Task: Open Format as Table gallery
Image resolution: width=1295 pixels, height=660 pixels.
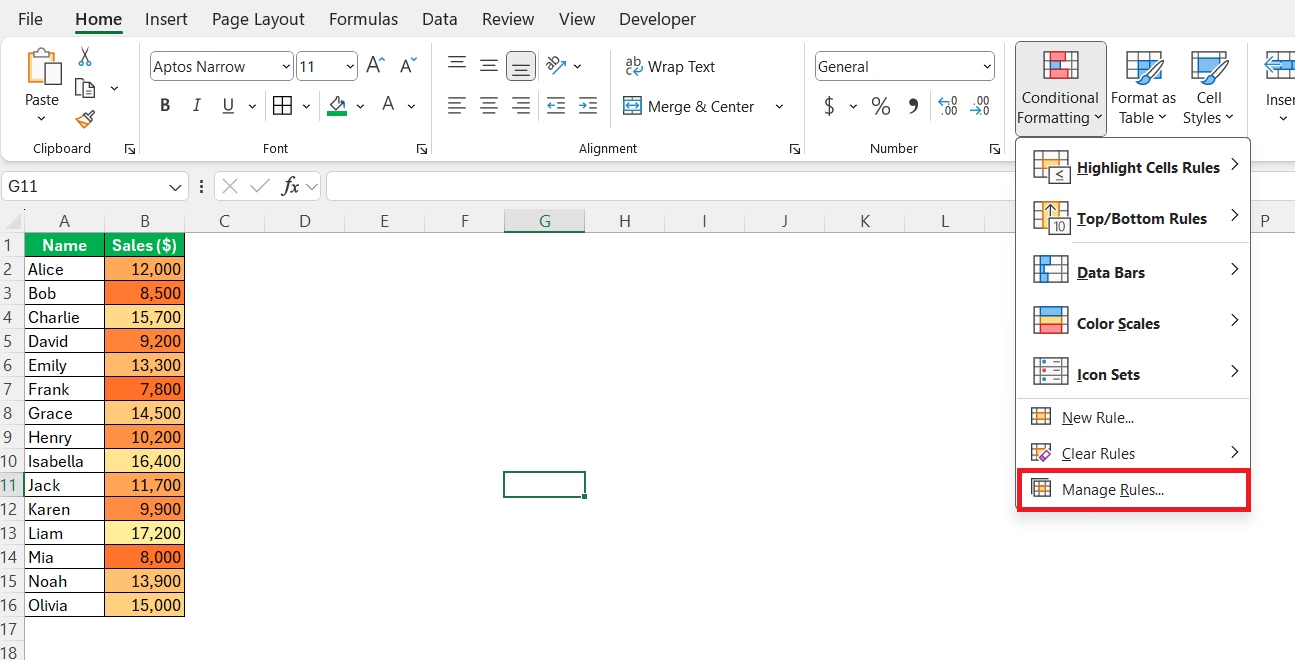Action: pos(1143,89)
